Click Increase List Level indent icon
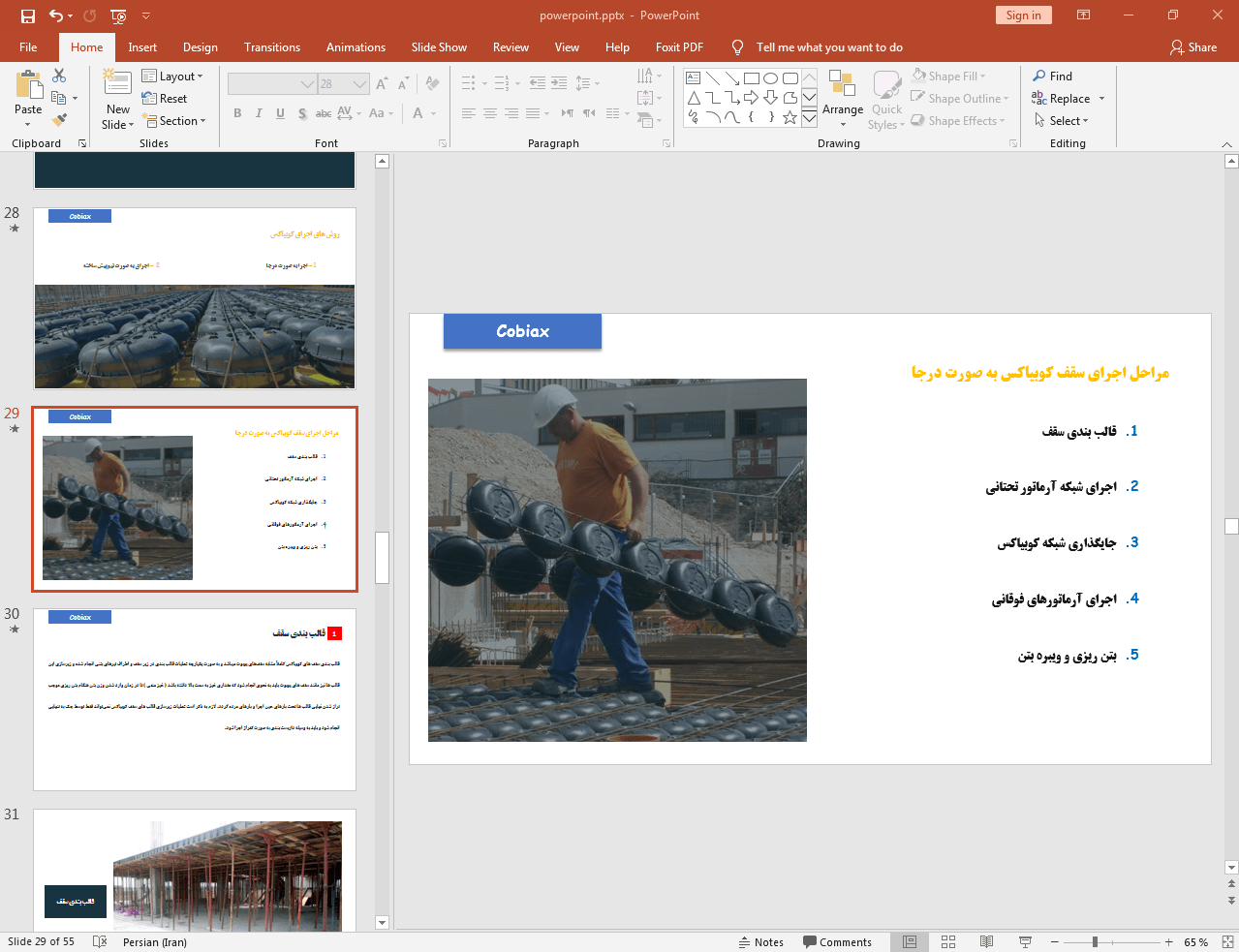The height and width of the screenshot is (952, 1239). pyautogui.click(x=559, y=84)
